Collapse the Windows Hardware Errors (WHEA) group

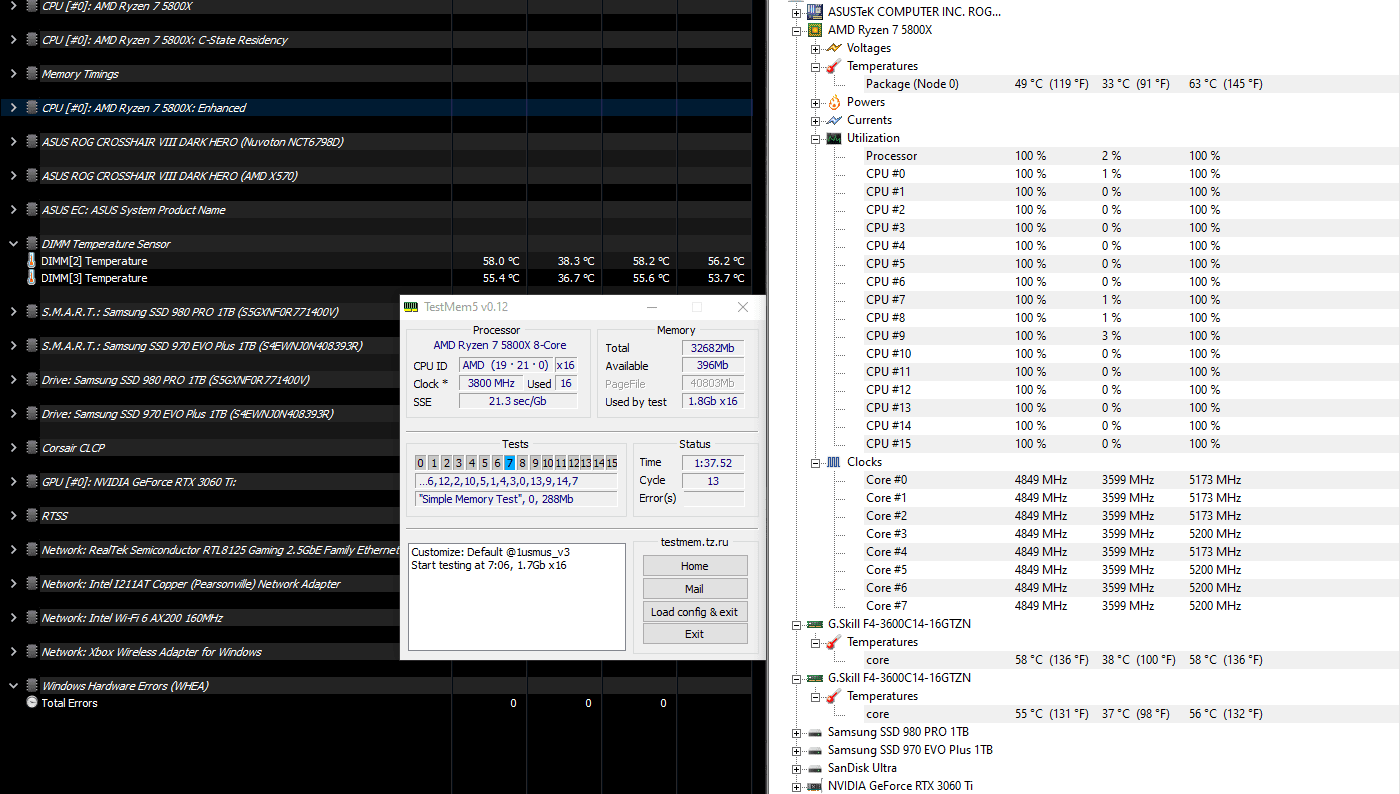12,686
